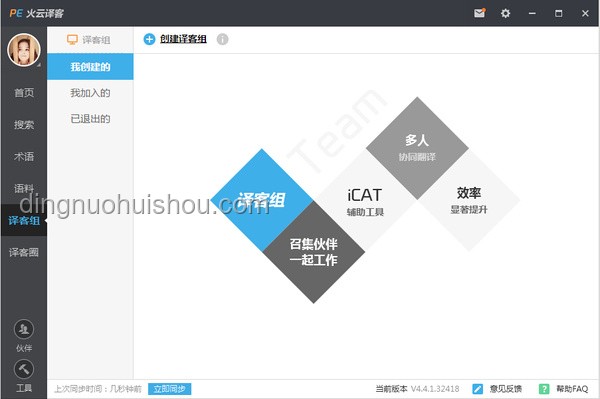Maximize the 火云译客 window
The height and width of the screenshot is (399, 600).
559,13
